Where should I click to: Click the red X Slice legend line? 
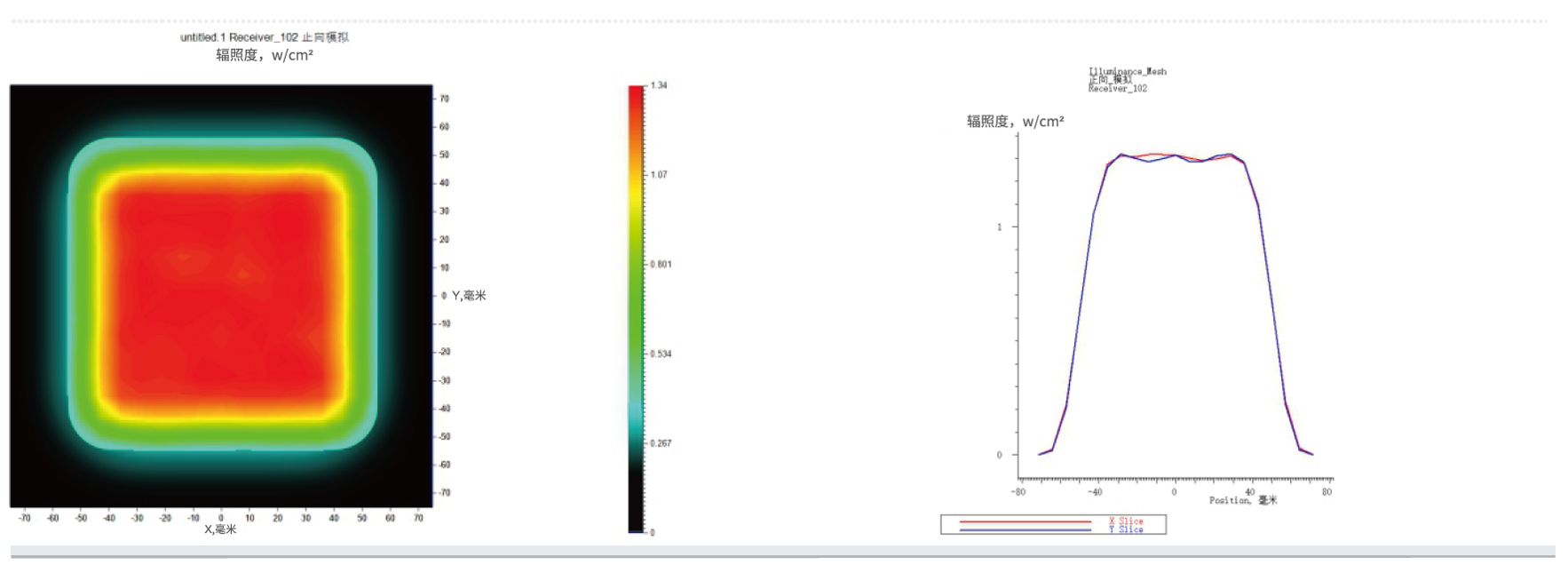coord(1026,521)
